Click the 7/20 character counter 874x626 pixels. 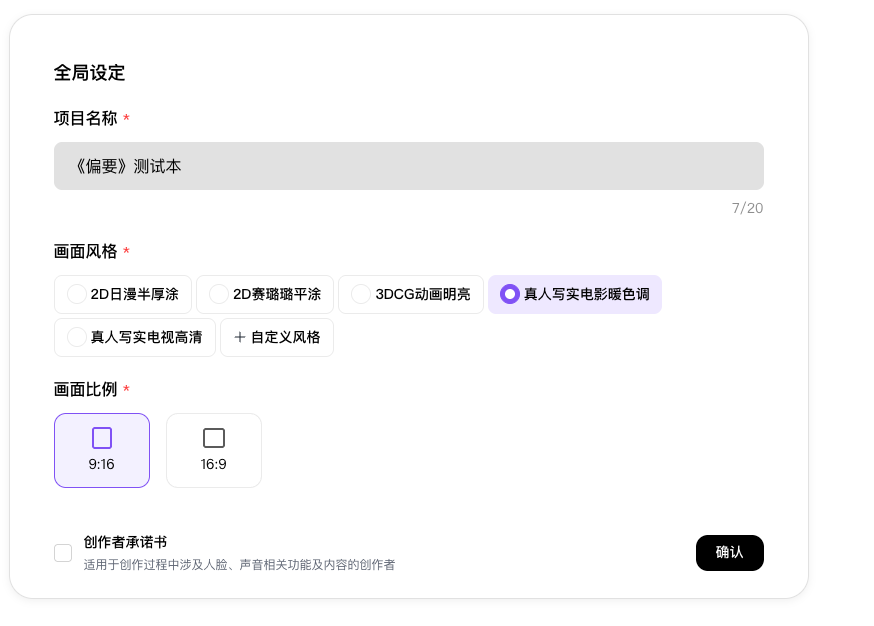coord(747,208)
